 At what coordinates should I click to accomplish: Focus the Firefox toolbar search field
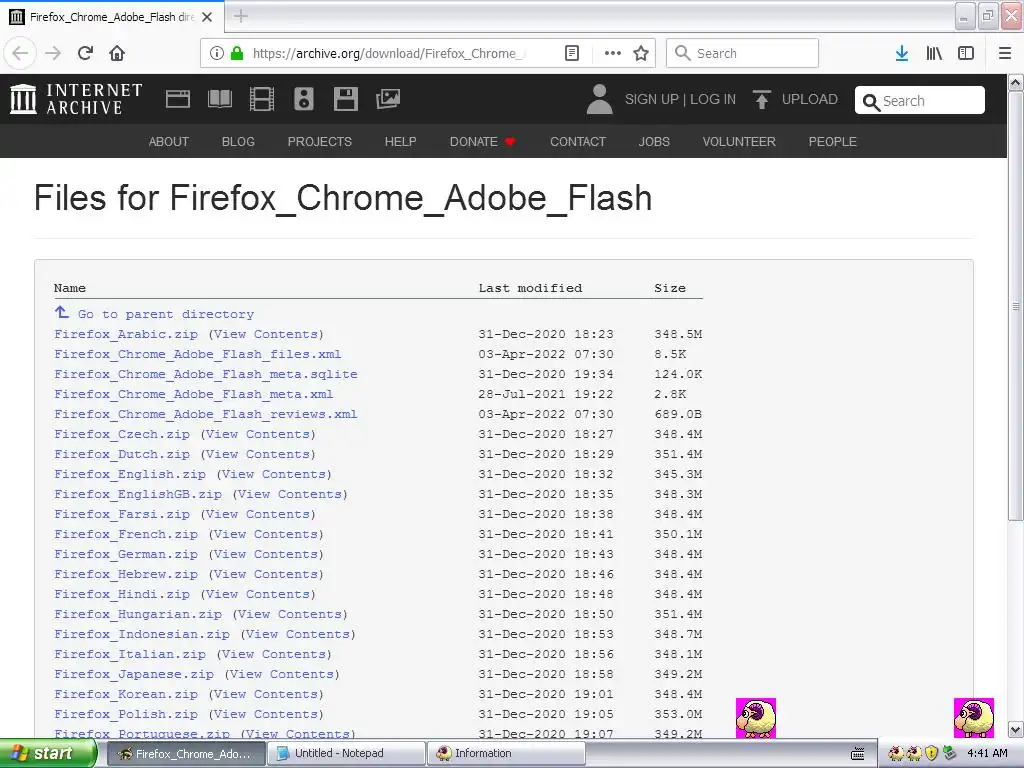(742, 53)
